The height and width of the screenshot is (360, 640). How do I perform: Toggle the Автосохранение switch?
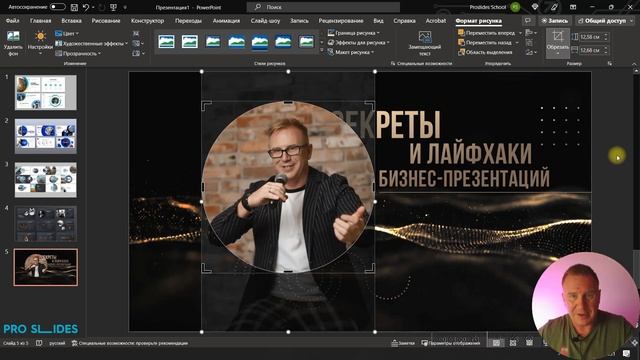(58, 7)
